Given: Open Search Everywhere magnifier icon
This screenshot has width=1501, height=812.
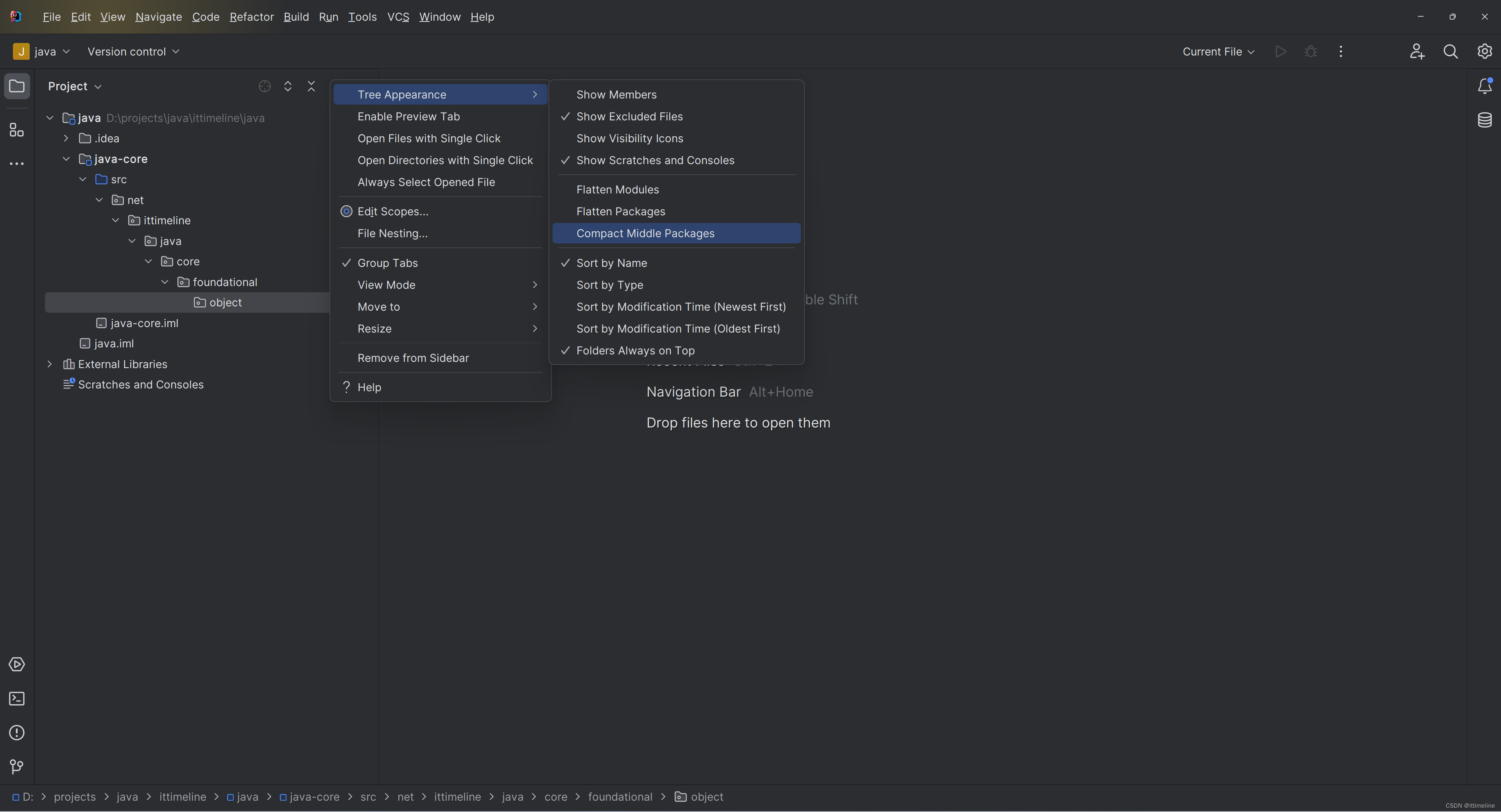Looking at the screenshot, I should [x=1451, y=52].
